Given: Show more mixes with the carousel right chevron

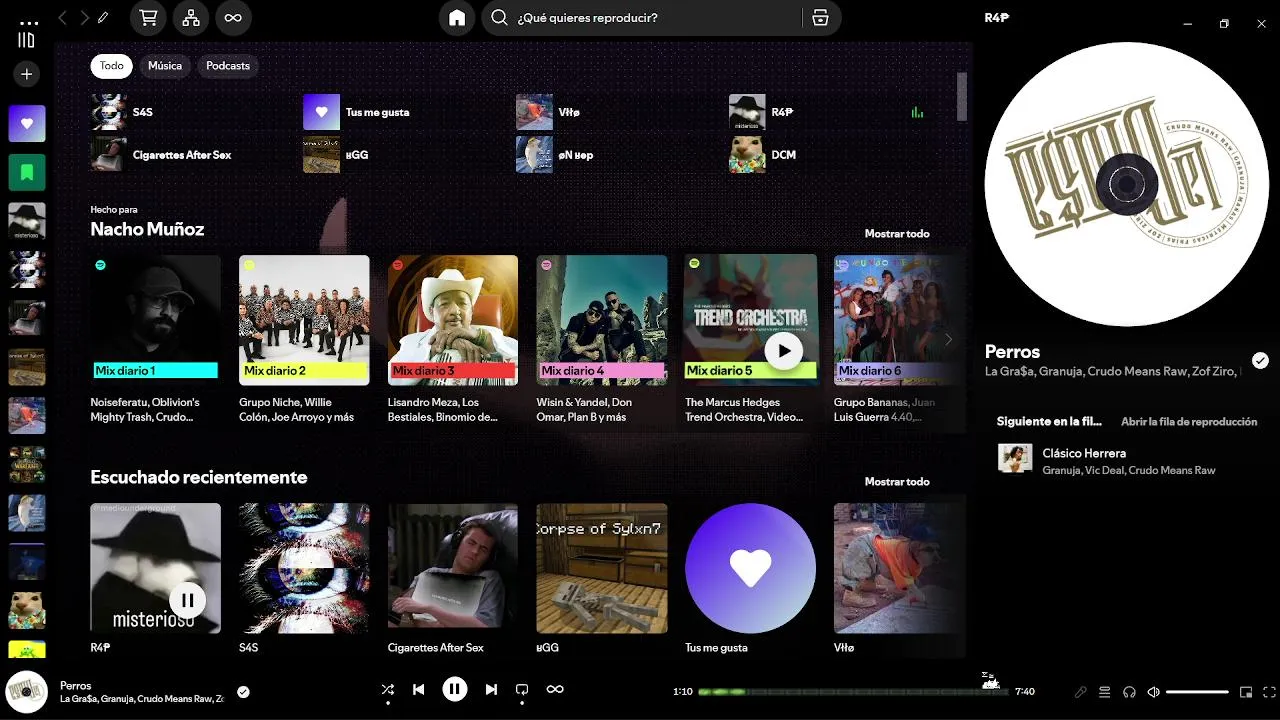Looking at the screenshot, I should 948,340.
